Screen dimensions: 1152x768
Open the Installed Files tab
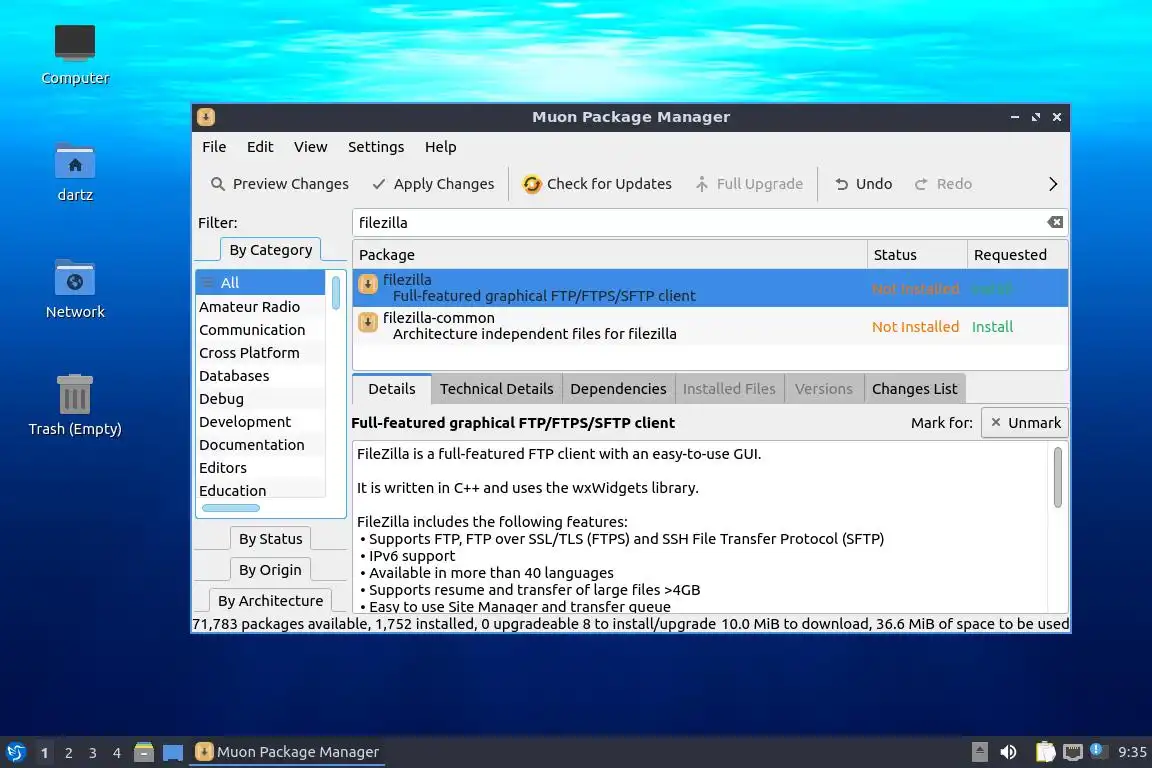[x=729, y=389]
